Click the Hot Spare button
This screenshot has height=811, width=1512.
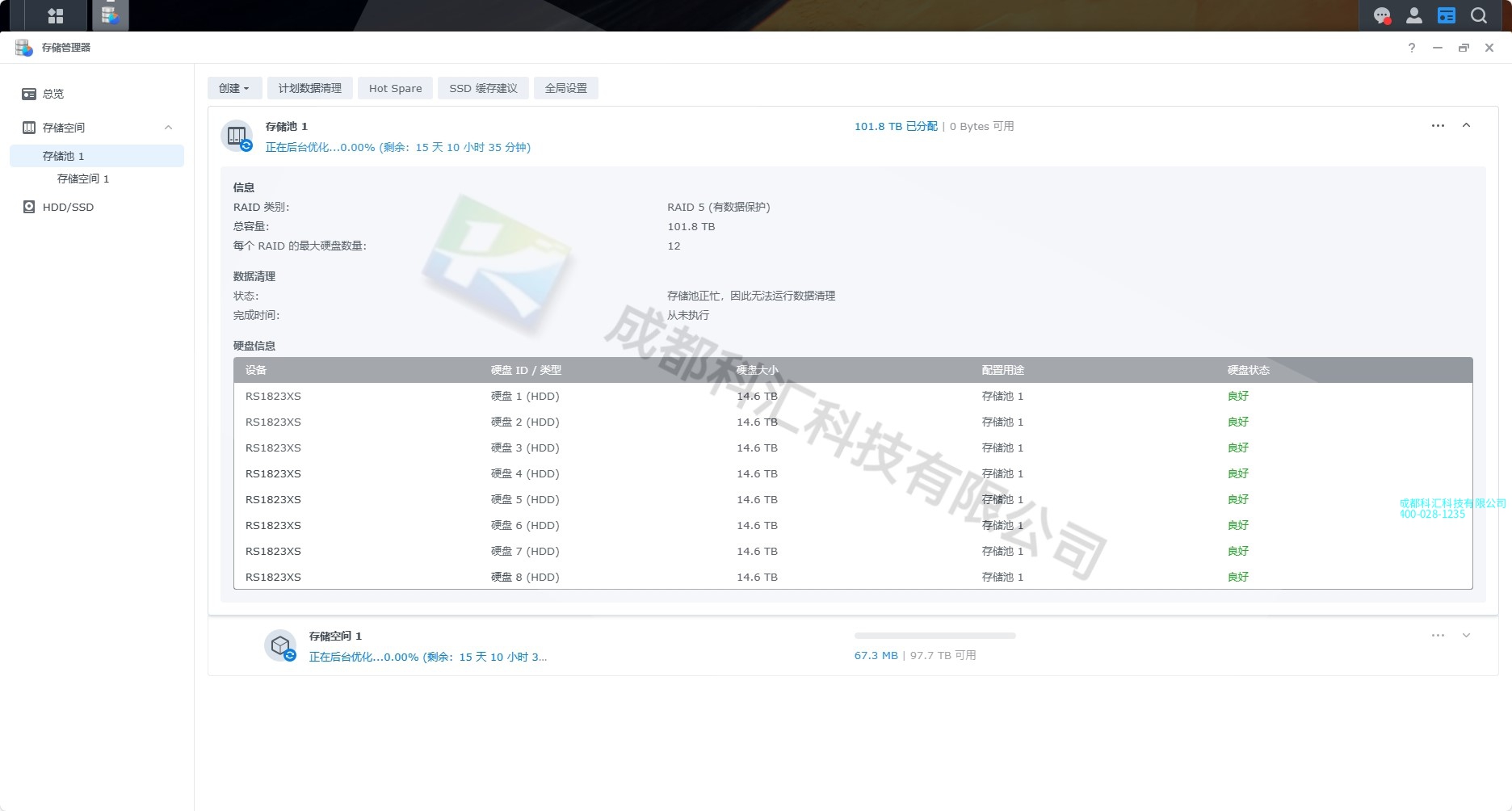tap(396, 88)
